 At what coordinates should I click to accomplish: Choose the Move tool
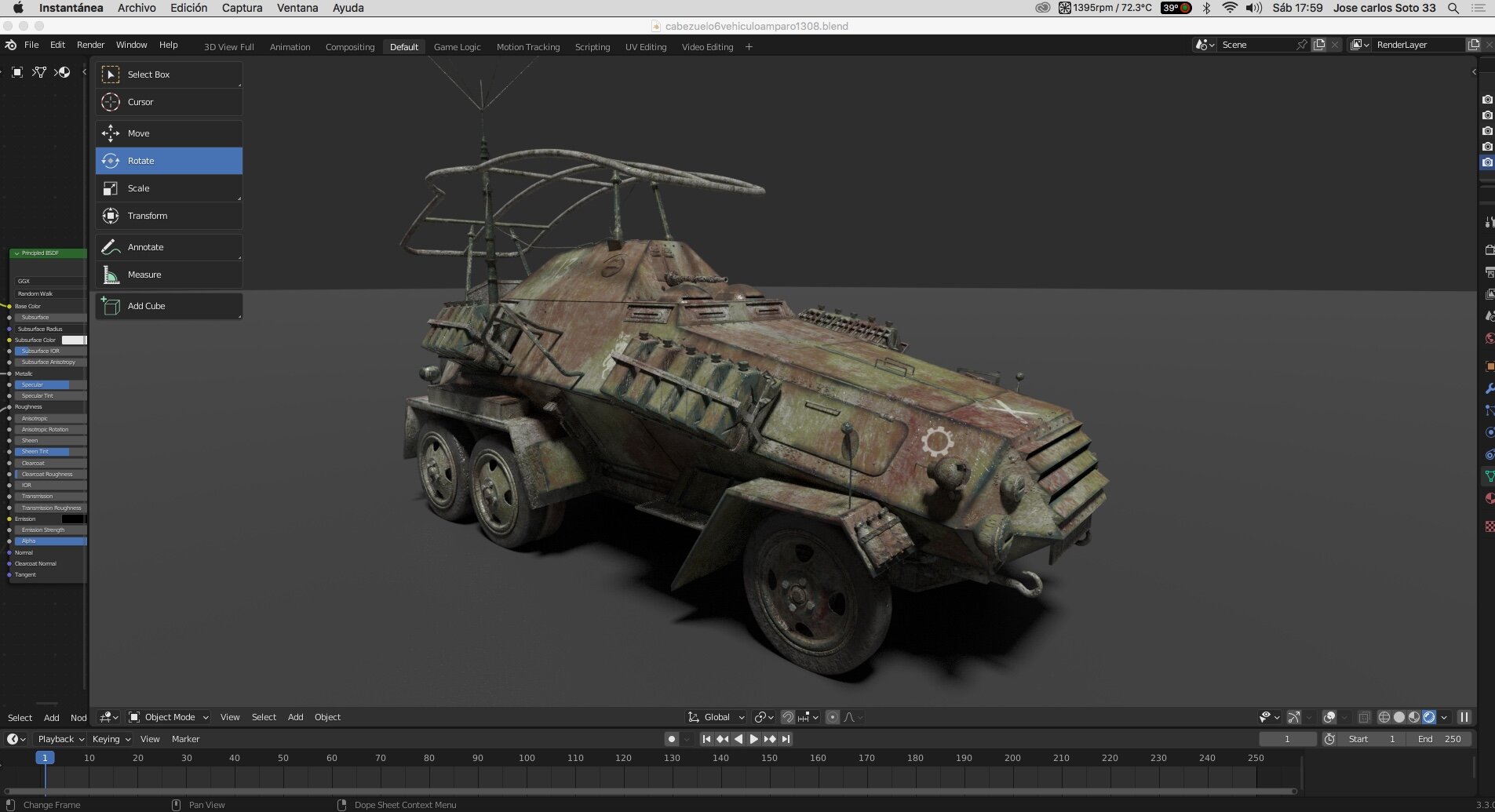pyautogui.click(x=169, y=133)
